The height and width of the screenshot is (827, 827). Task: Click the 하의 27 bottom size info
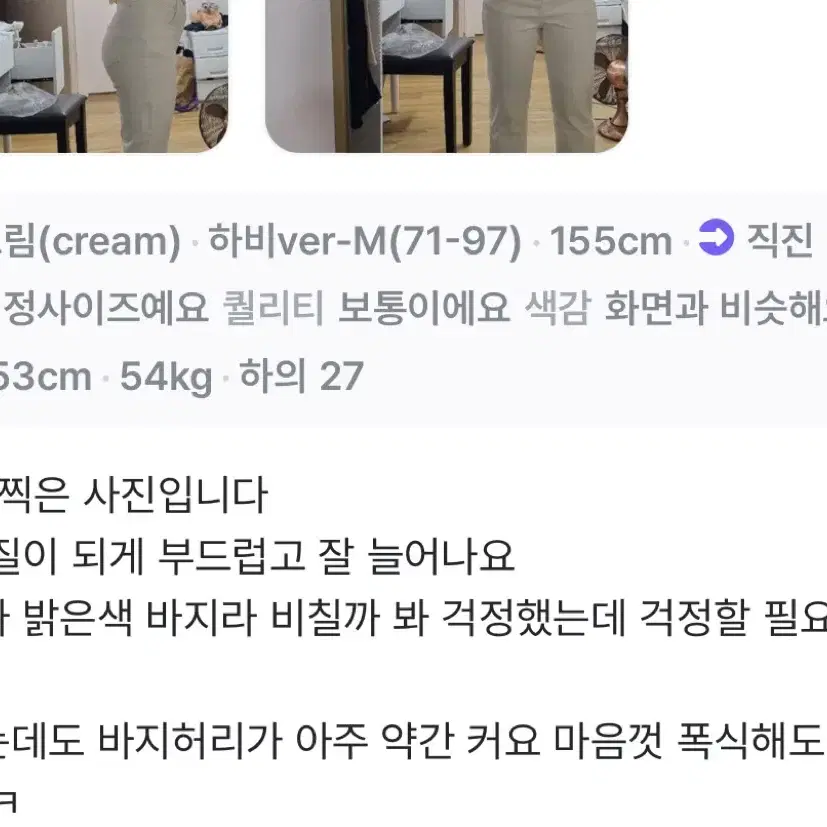pos(301,375)
